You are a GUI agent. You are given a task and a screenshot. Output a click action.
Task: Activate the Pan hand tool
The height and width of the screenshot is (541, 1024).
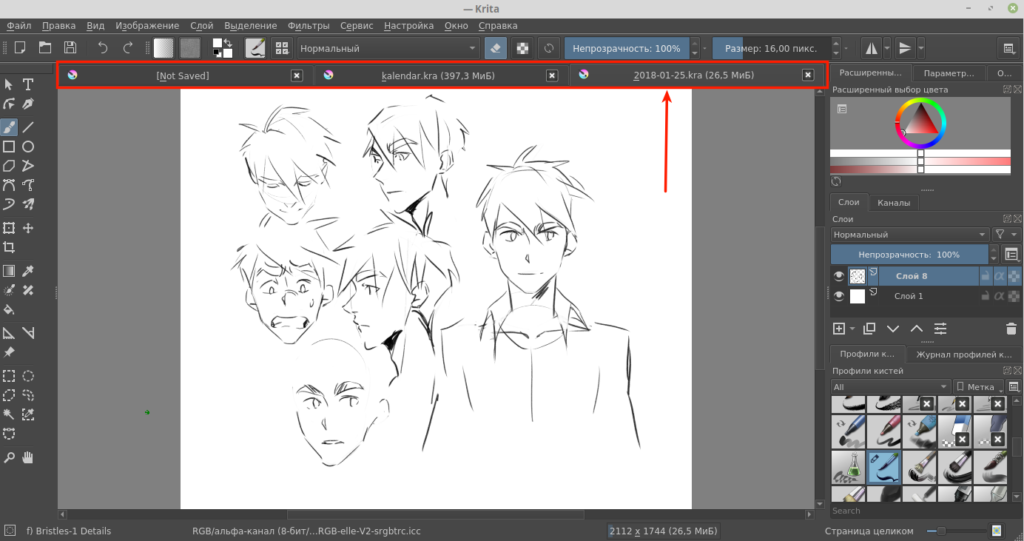[29, 457]
